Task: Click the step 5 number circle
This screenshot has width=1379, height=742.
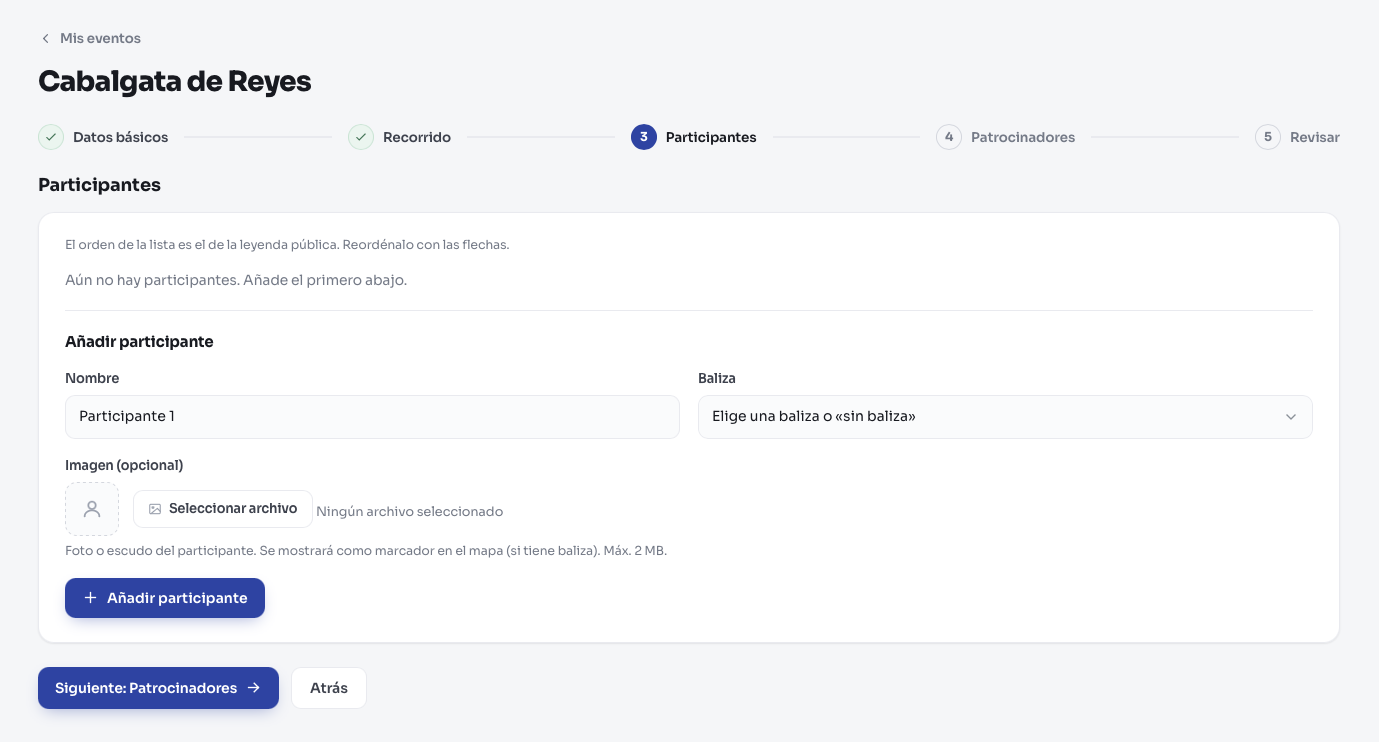Action: (1268, 137)
